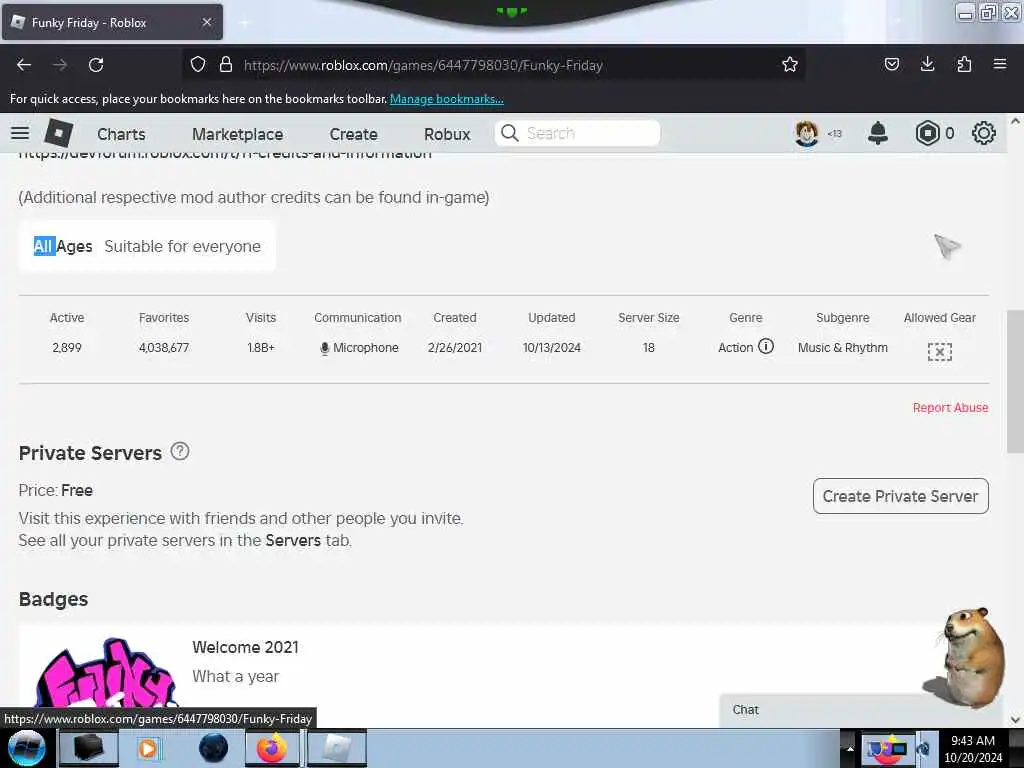Click the Welcome 2021 badge title
1024x768 pixels.
[245, 647]
